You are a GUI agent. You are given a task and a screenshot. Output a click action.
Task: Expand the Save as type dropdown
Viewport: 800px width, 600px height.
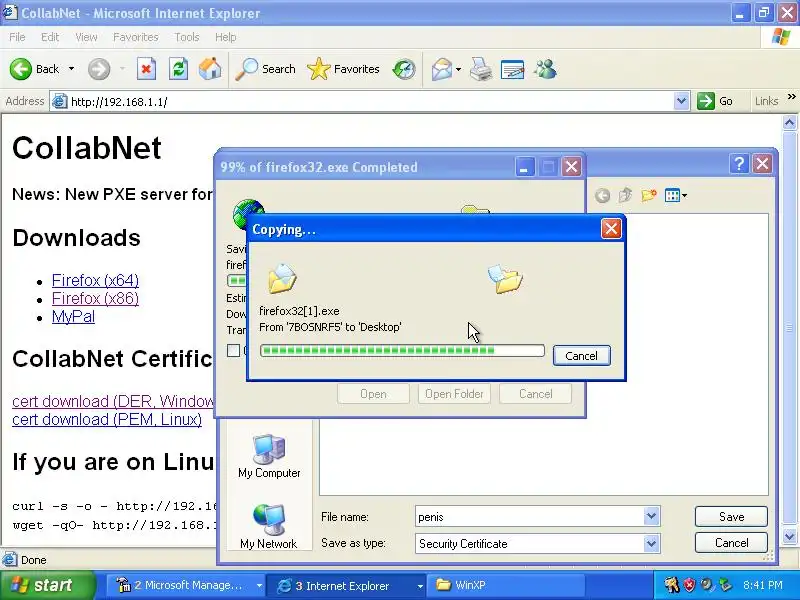651,543
